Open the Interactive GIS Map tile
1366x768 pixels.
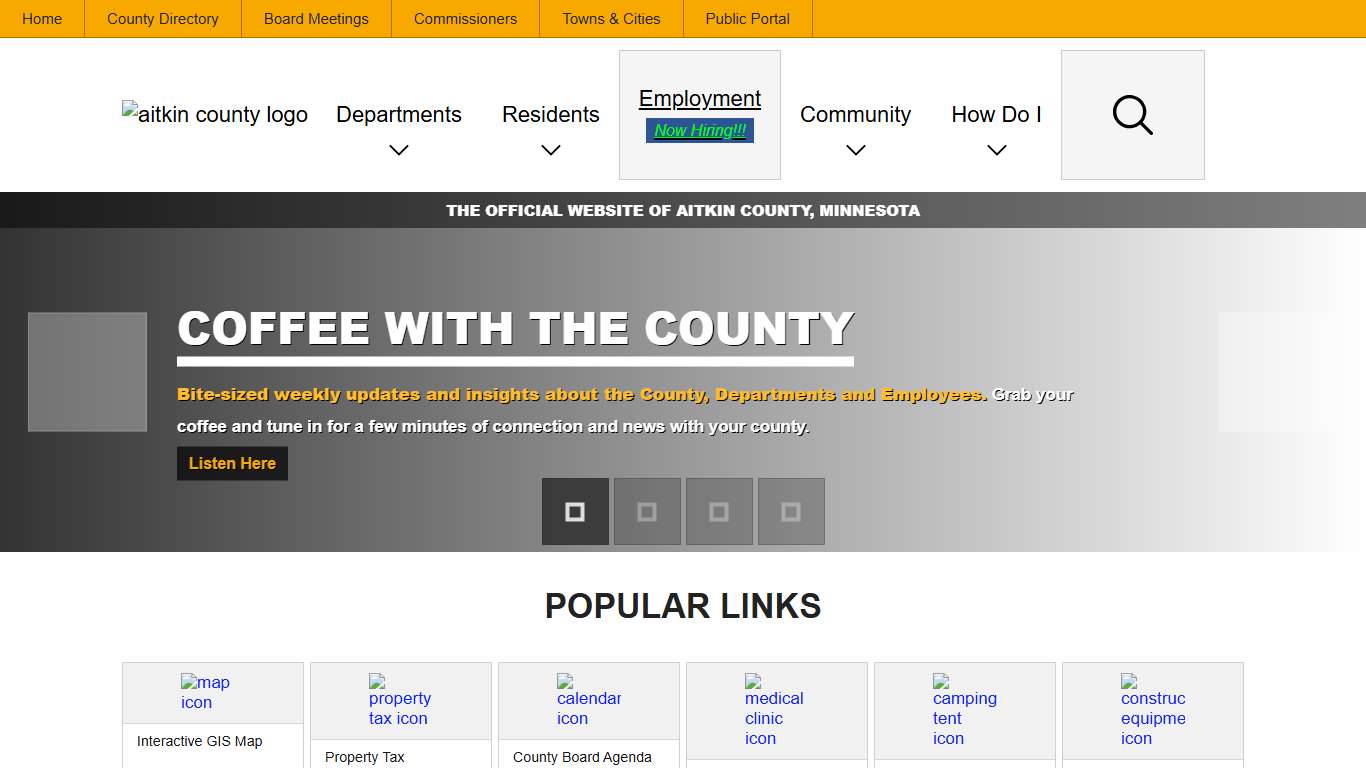(x=200, y=742)
